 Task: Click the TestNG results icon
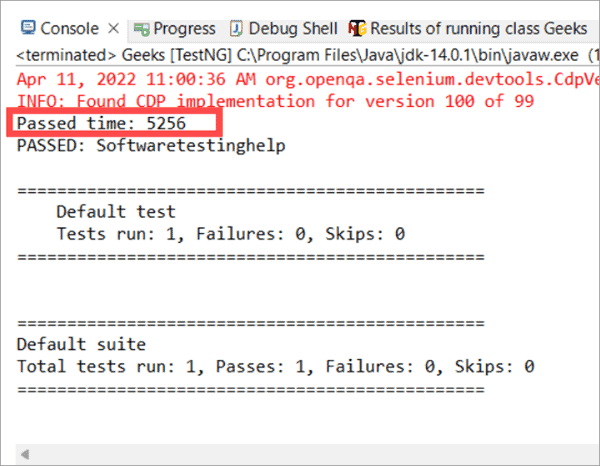click(x=357, y=29)
